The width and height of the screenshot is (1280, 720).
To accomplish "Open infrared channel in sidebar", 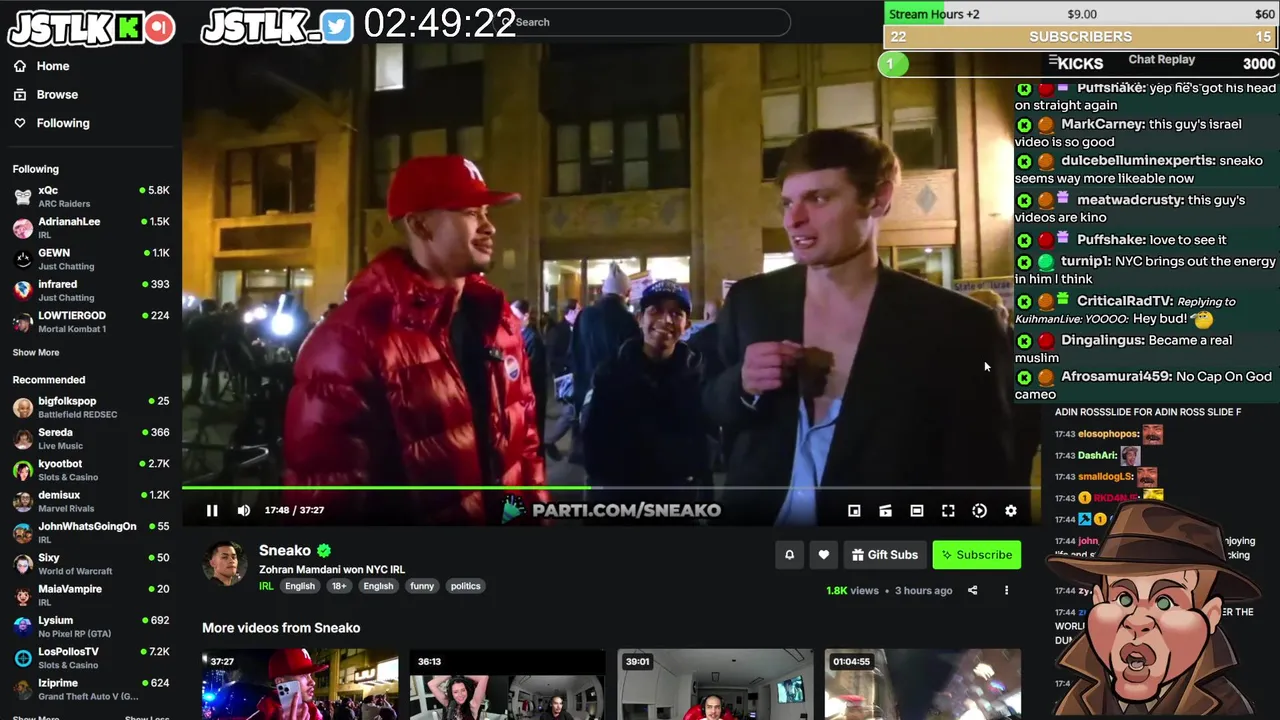I will point(91,290).
